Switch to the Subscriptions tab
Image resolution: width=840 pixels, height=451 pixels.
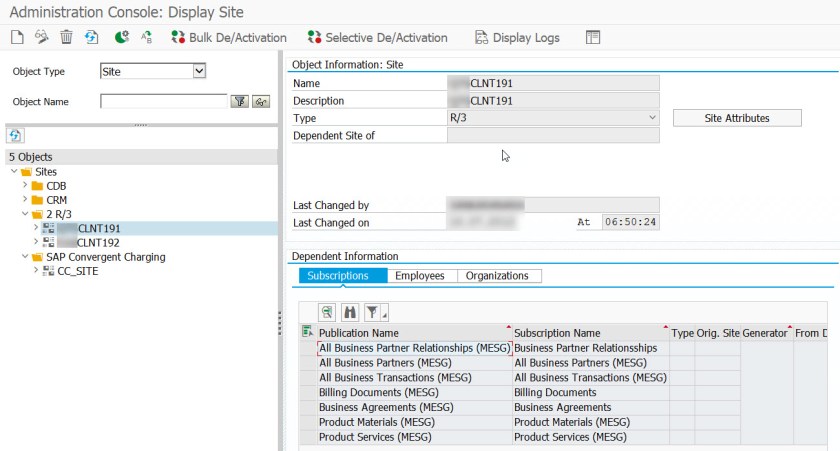(x=343, y=276)
